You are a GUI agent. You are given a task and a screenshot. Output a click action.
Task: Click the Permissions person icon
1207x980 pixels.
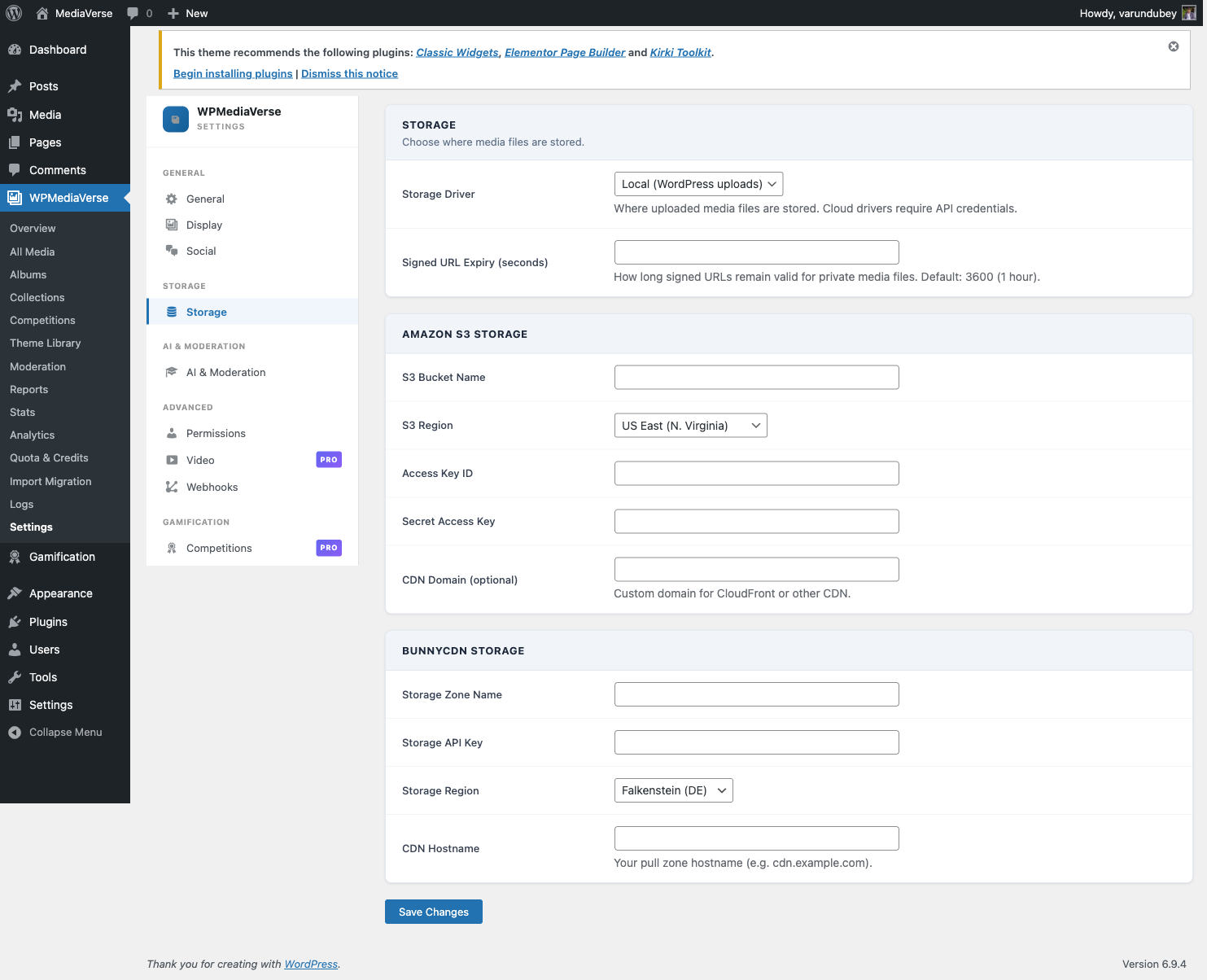171,433
